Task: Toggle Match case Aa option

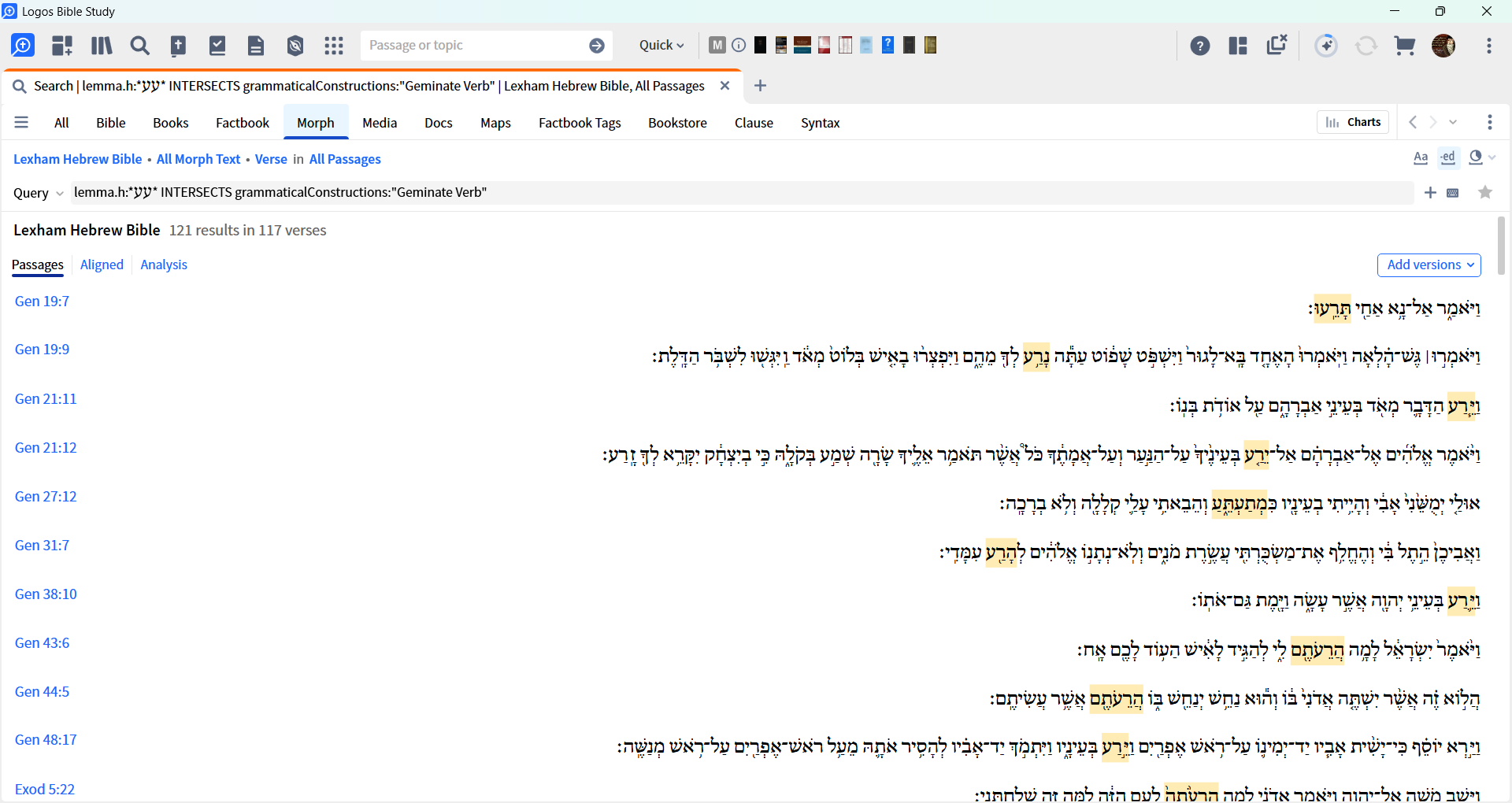Action: (x=1421, y=158)
